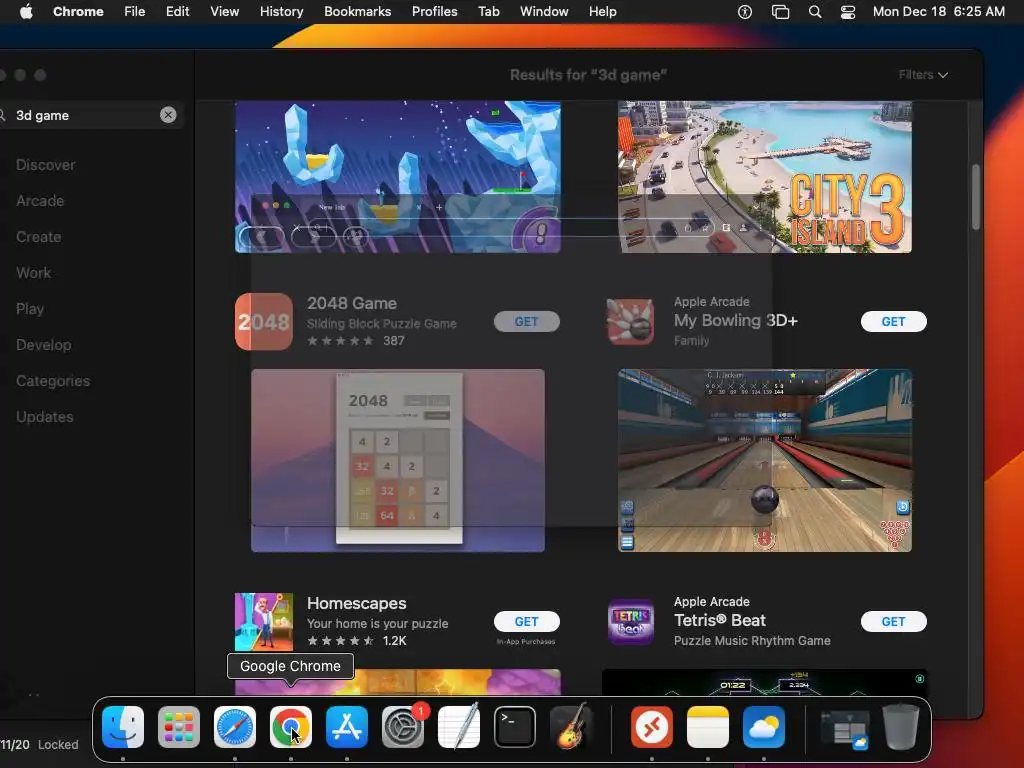The width and height of the screenshot is (1024, 768).
Task: Open App Store dock icon
Action: 347,727
